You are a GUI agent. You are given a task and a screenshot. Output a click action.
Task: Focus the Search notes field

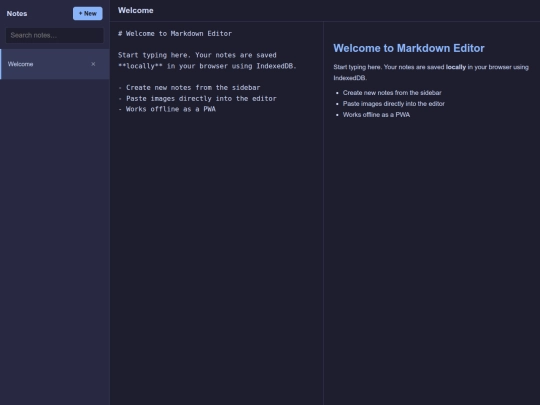[x=54, y=35]
